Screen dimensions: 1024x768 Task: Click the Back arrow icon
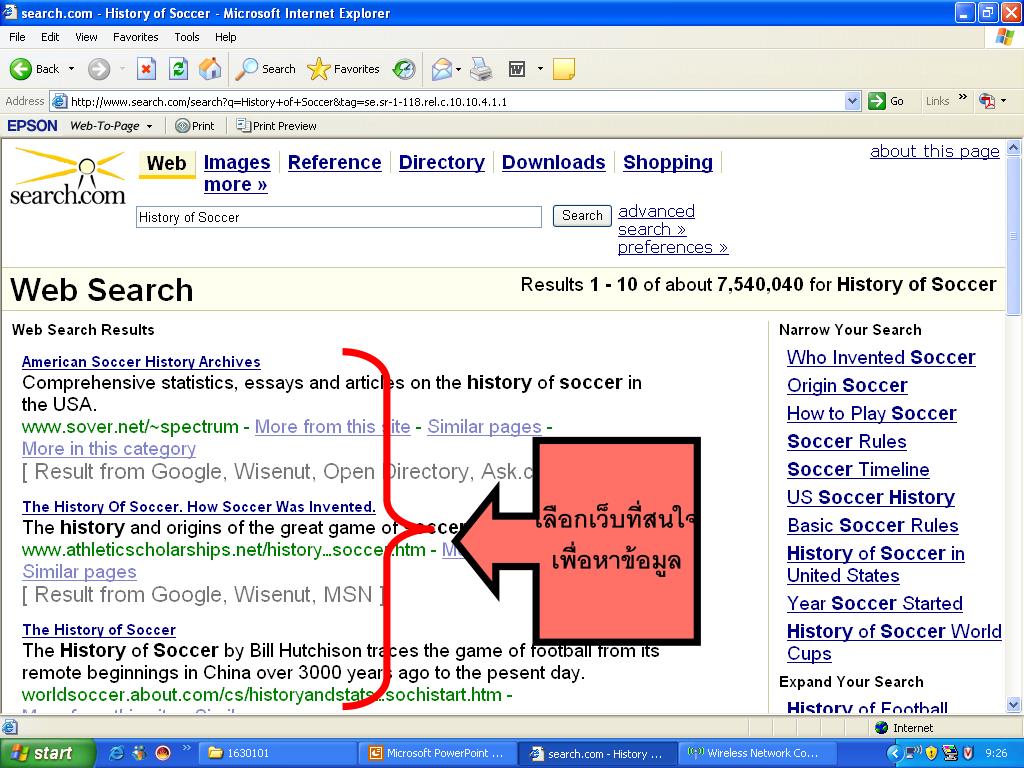pyautogui.click(x=20, y=69)
